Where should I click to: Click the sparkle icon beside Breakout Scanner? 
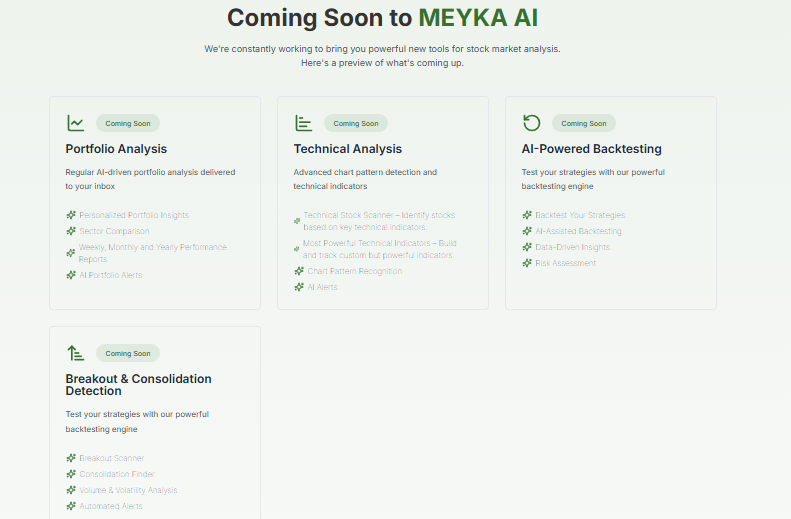tap(71, 458)
